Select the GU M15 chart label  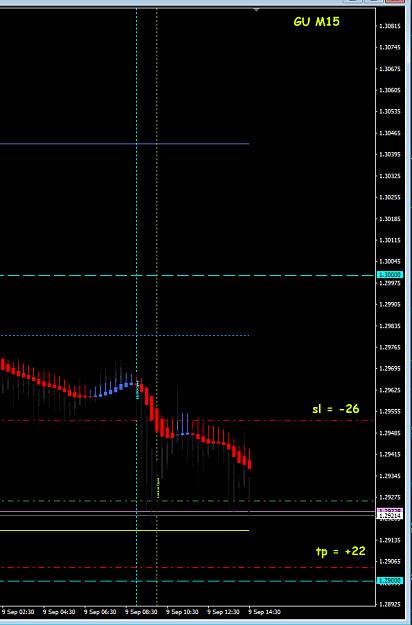[x=316, y=22]
